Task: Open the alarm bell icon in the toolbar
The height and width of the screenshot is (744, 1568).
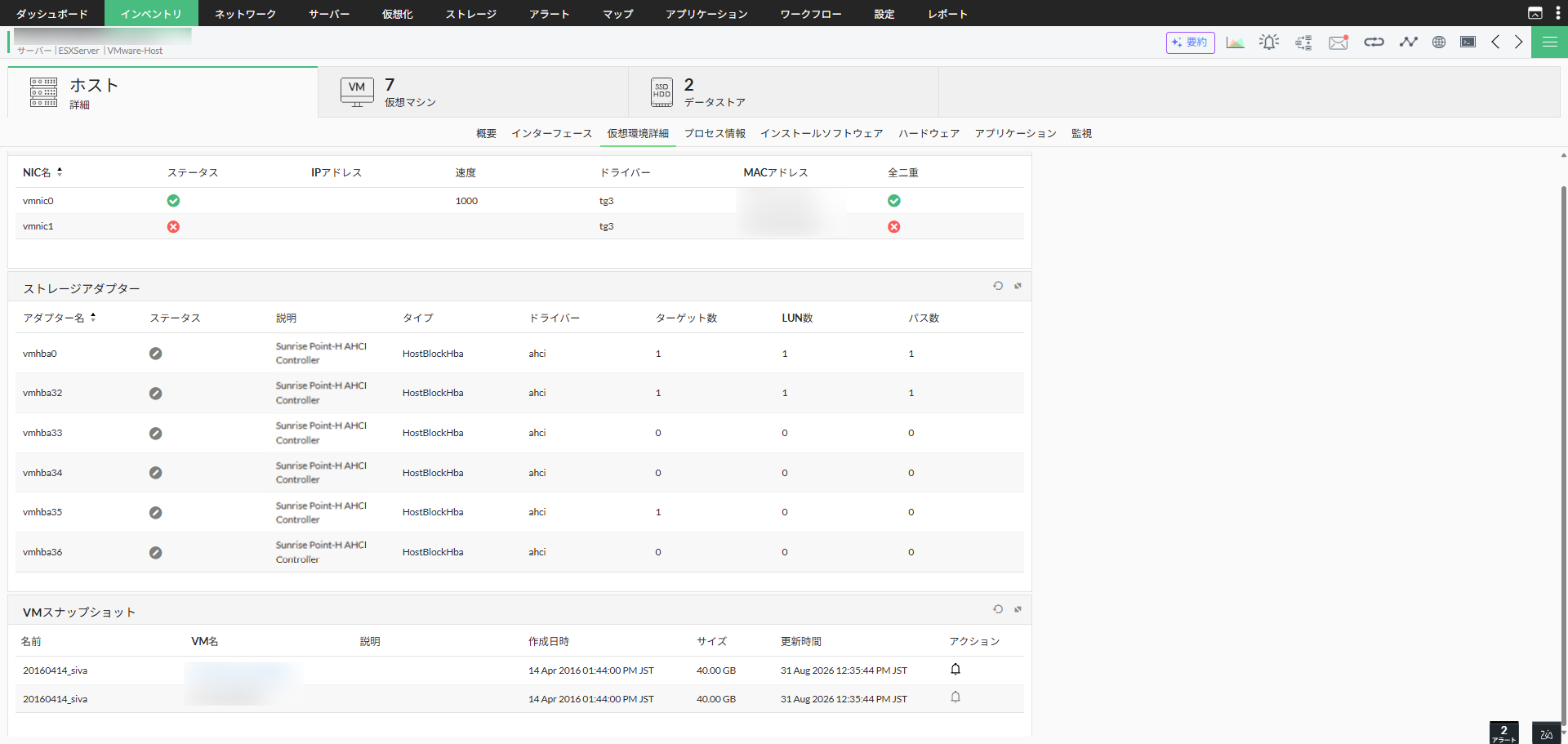Action: (x=1269, y=42)
